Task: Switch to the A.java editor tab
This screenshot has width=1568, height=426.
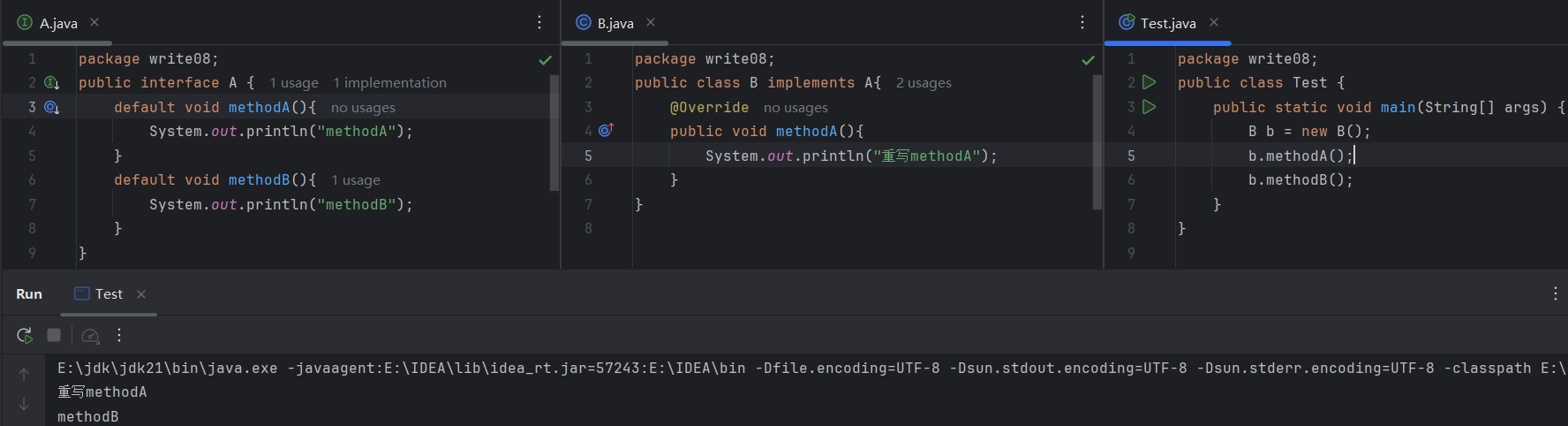Action: tap(58, 23)
